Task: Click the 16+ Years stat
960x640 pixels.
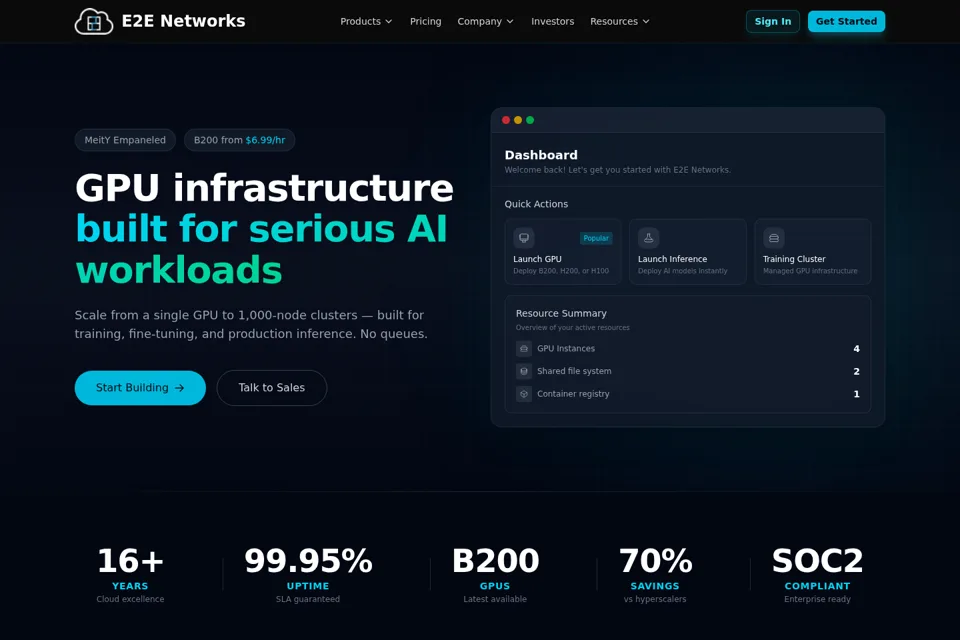Action: [x=130, y=574]
